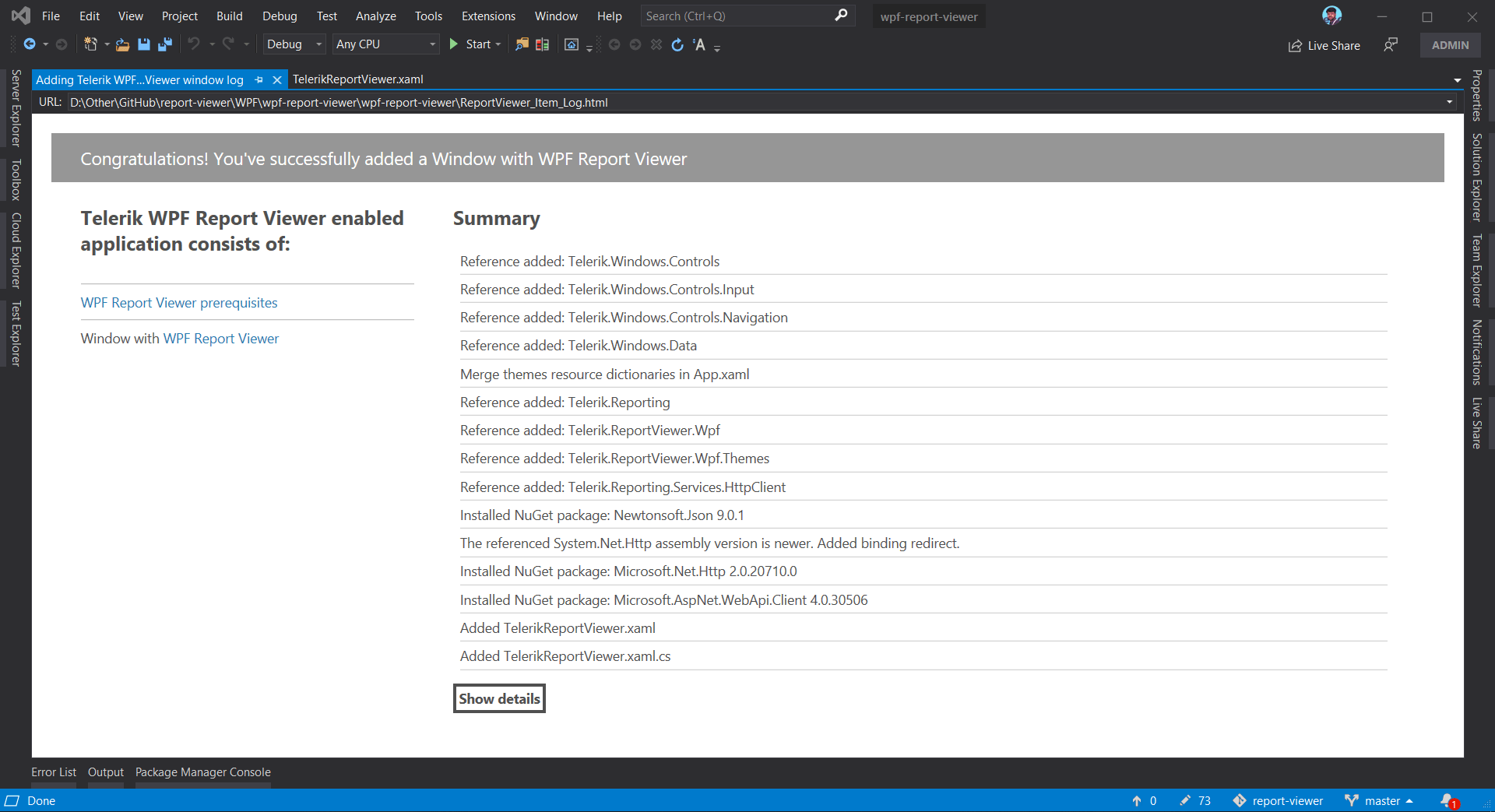Click the green Start debugging play icon

click(453, 44)
